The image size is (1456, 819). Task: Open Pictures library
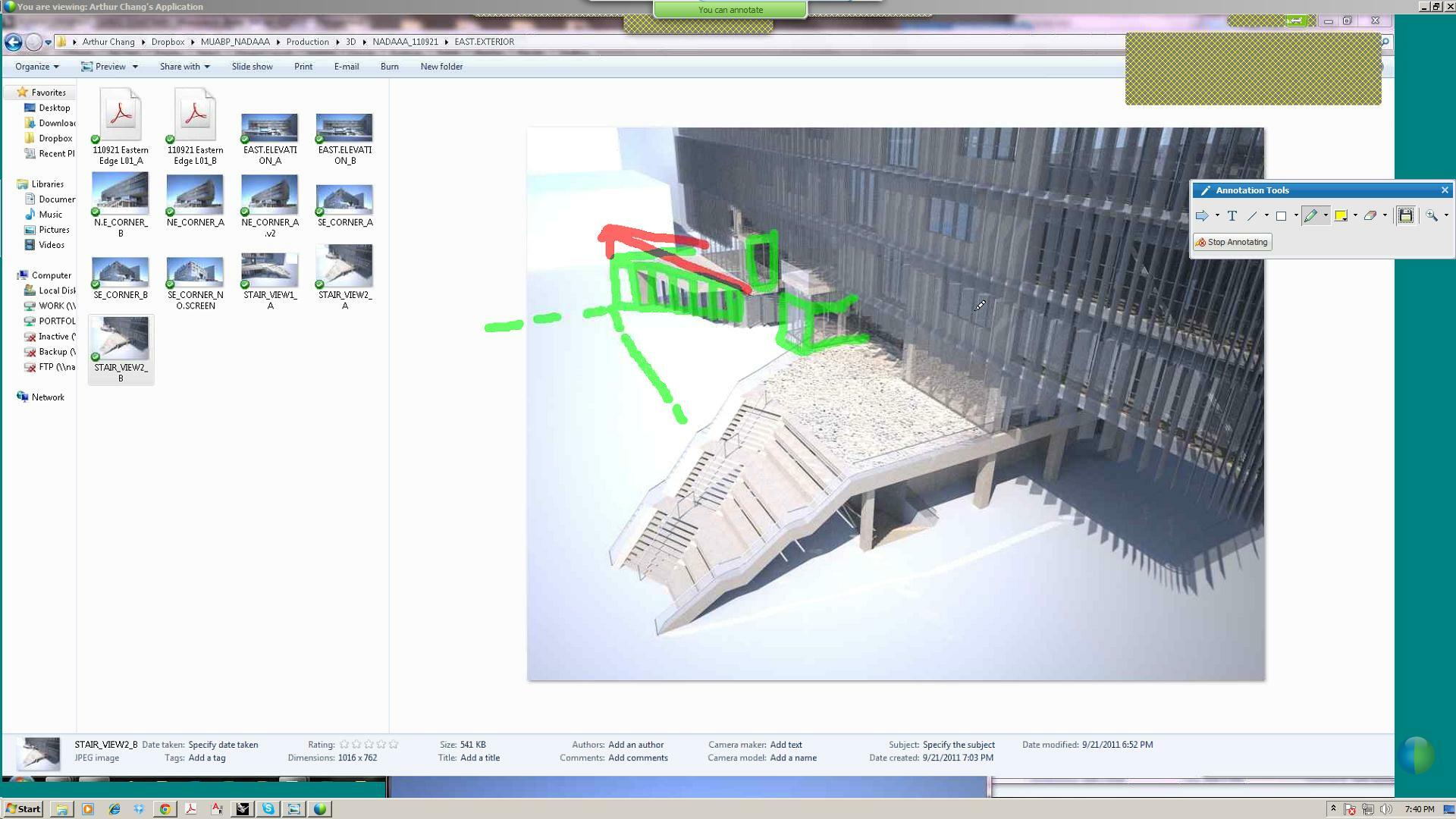coord(47,230)
